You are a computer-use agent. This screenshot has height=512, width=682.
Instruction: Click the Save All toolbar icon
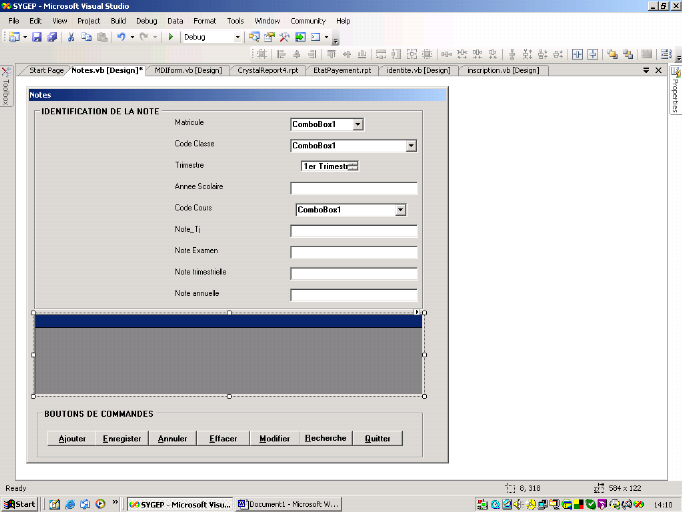pos(52,37)
